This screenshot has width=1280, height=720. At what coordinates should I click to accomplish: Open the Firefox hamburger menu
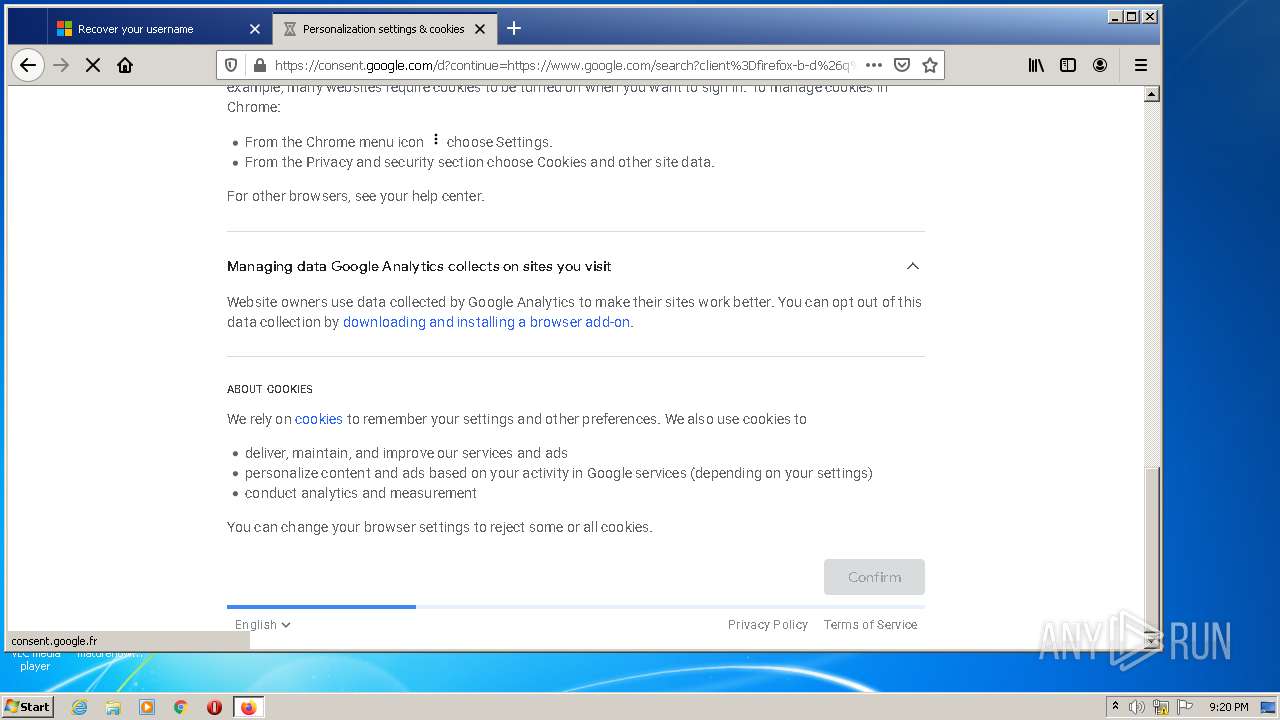point(1140,65)
